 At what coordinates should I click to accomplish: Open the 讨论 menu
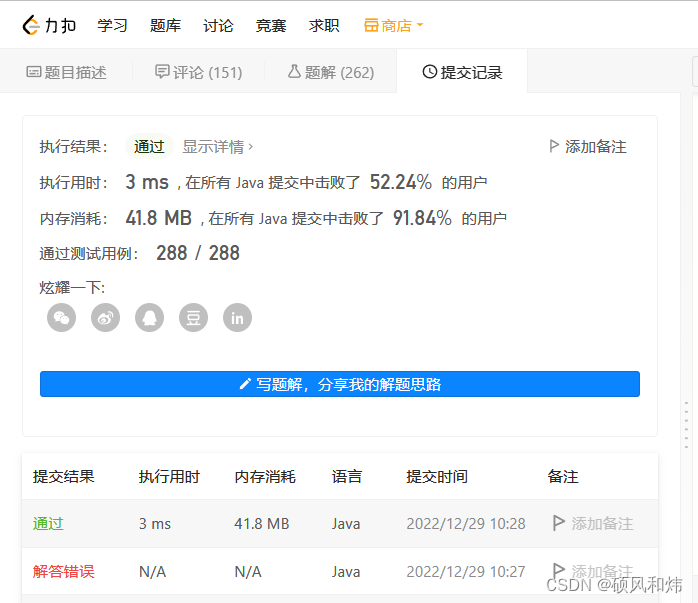(218, 25)
